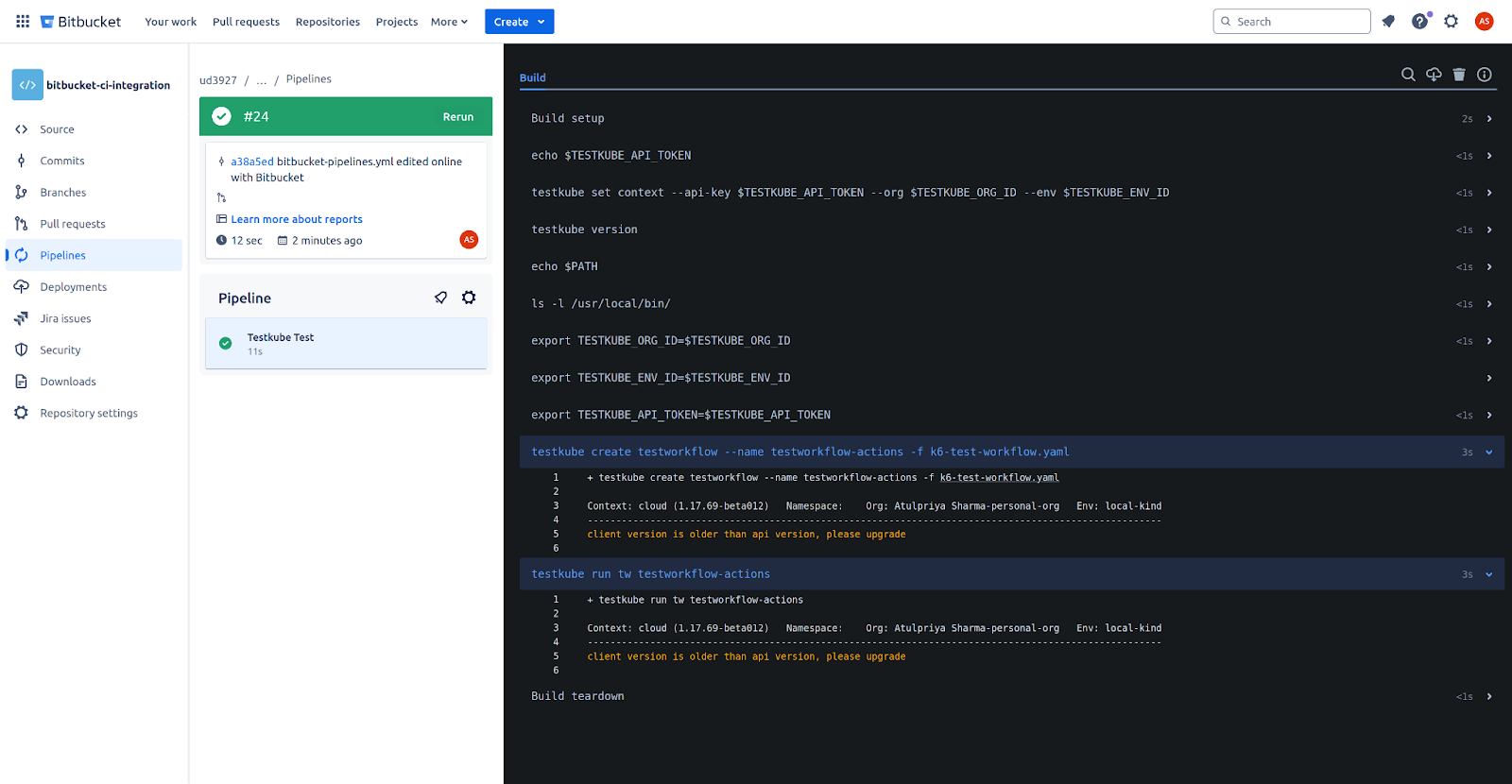The width and height of the screenshot is (1512, 784).
Task: Click the author avatar on commit card
Action: [x=469, y=240]
